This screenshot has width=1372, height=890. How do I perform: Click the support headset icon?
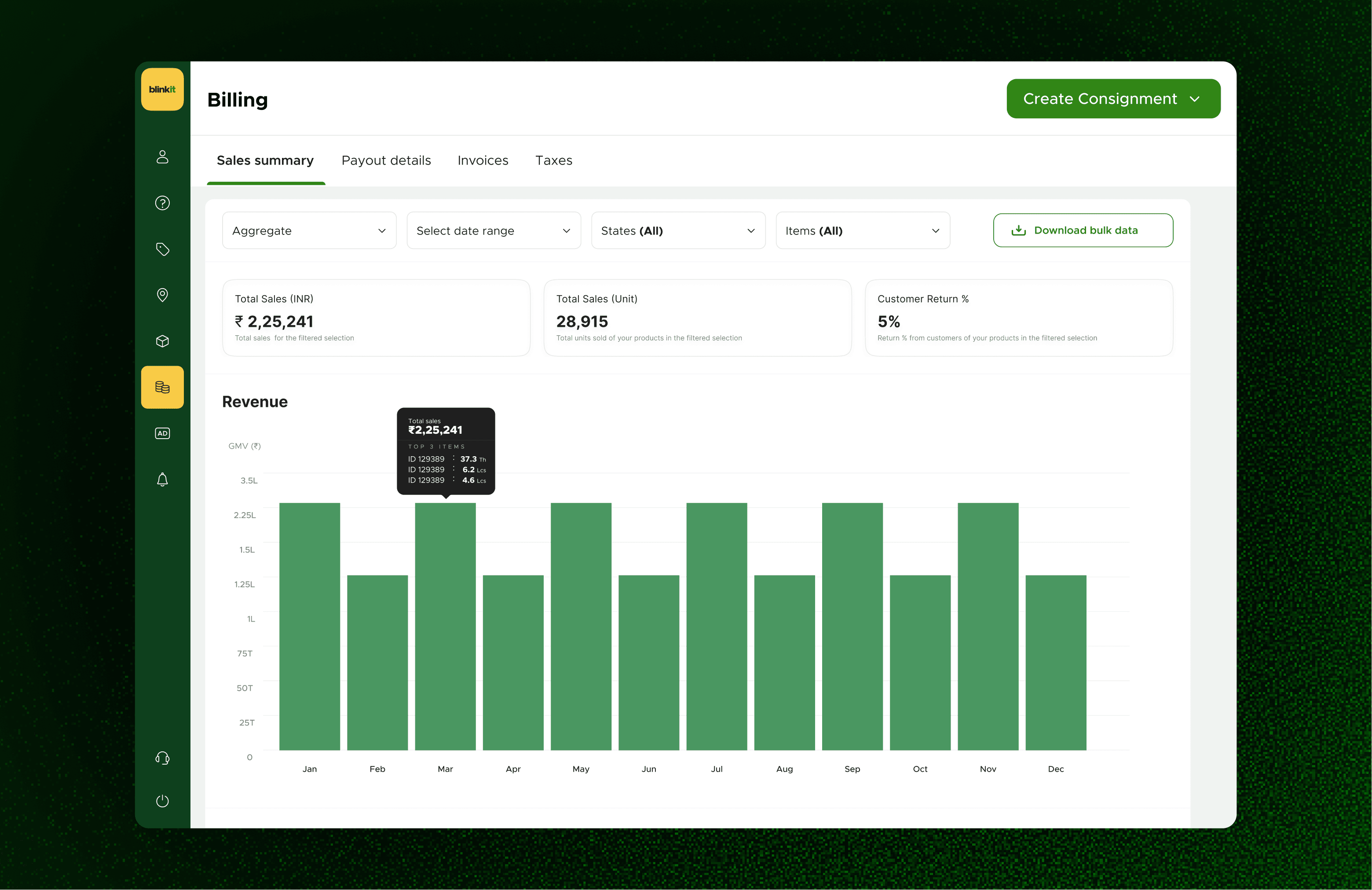(162, 758)
